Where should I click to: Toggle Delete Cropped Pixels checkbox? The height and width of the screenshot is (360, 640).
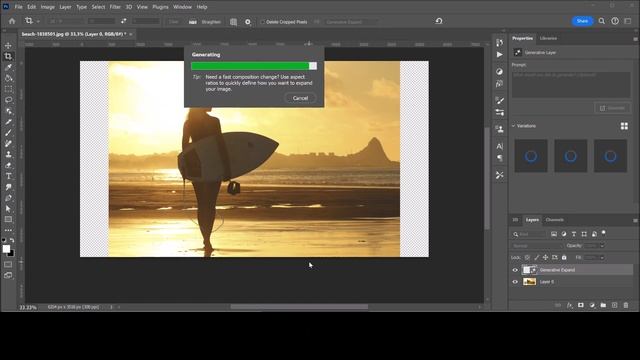(262, 22)
